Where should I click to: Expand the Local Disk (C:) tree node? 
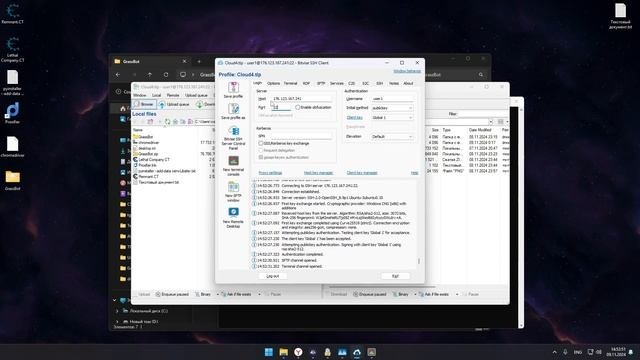(x=117, y=311)
